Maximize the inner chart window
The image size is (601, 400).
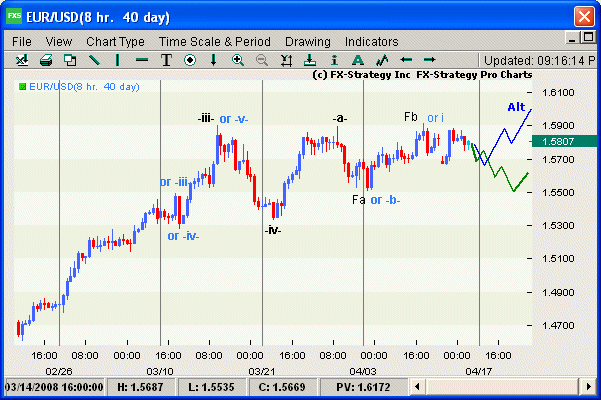pyautogui.click(x=588, y=38)
